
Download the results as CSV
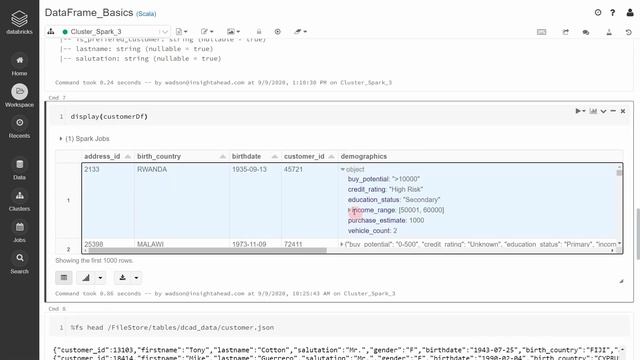122,278
